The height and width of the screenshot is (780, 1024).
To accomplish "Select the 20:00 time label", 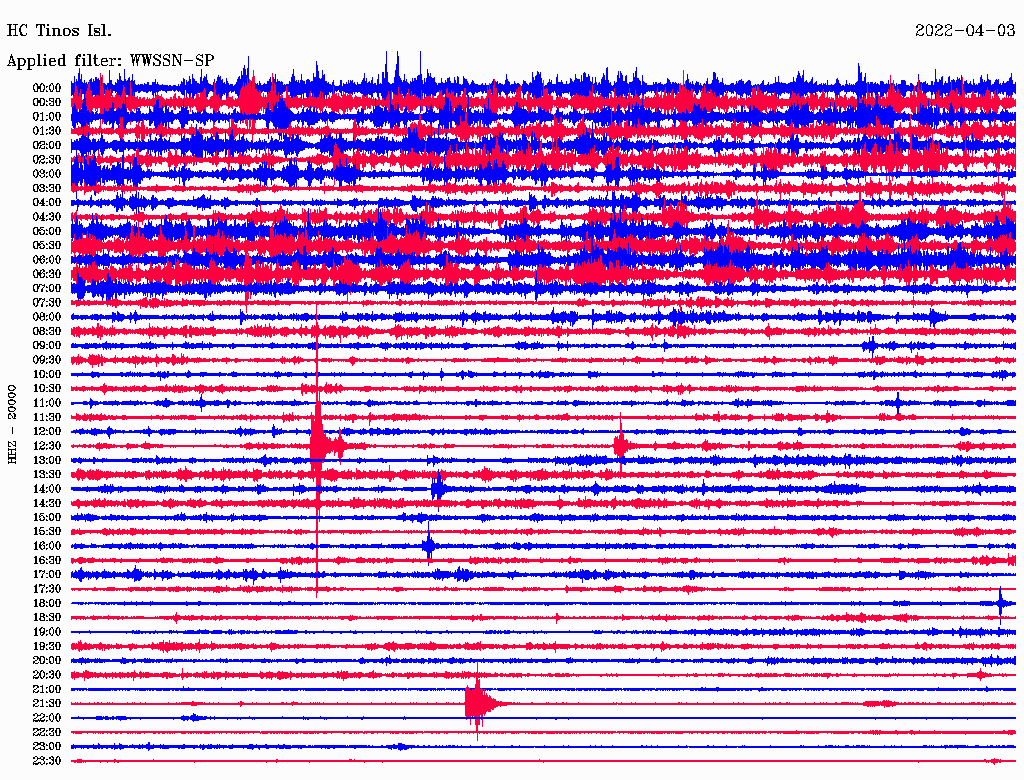I will 47,660.
